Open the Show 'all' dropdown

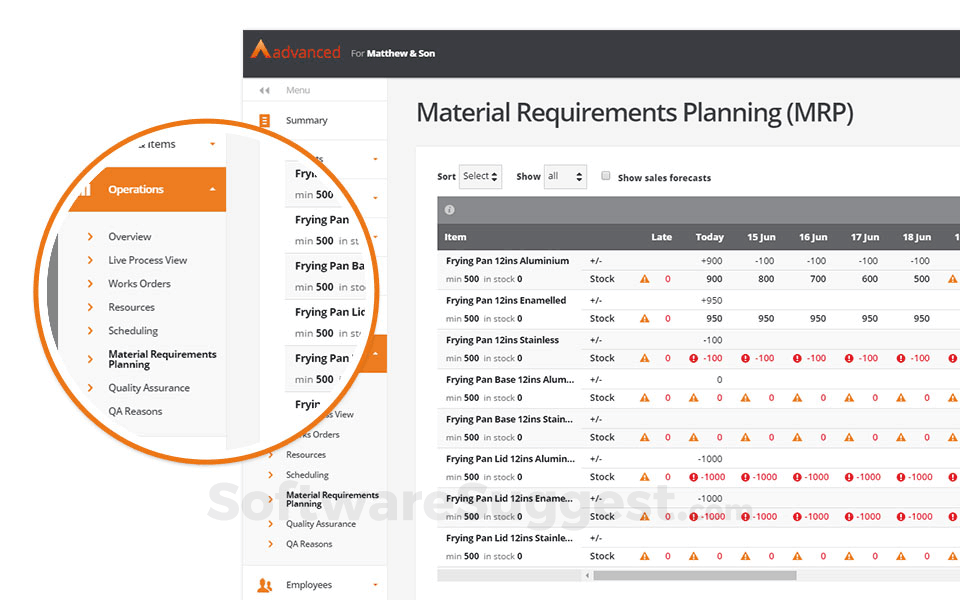(565, 177)
